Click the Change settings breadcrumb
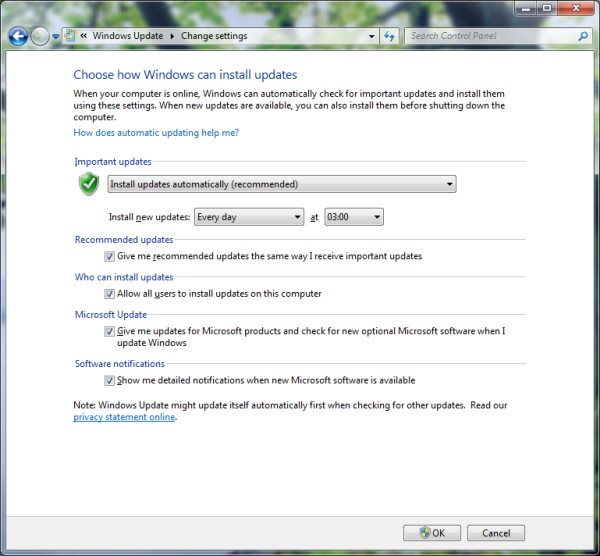Image resolution: width=600 pixels, height=556 pixels. point(214,36)
